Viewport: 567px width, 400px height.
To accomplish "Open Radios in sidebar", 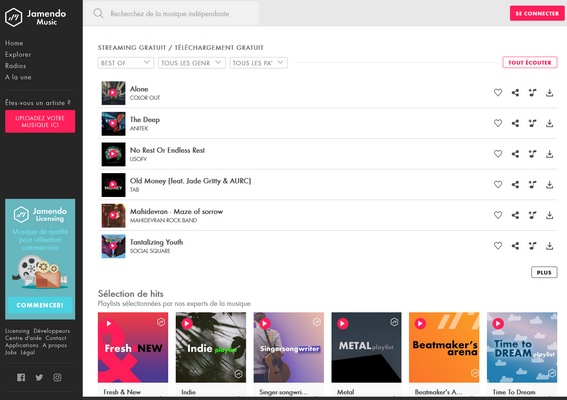I will 16,66.
